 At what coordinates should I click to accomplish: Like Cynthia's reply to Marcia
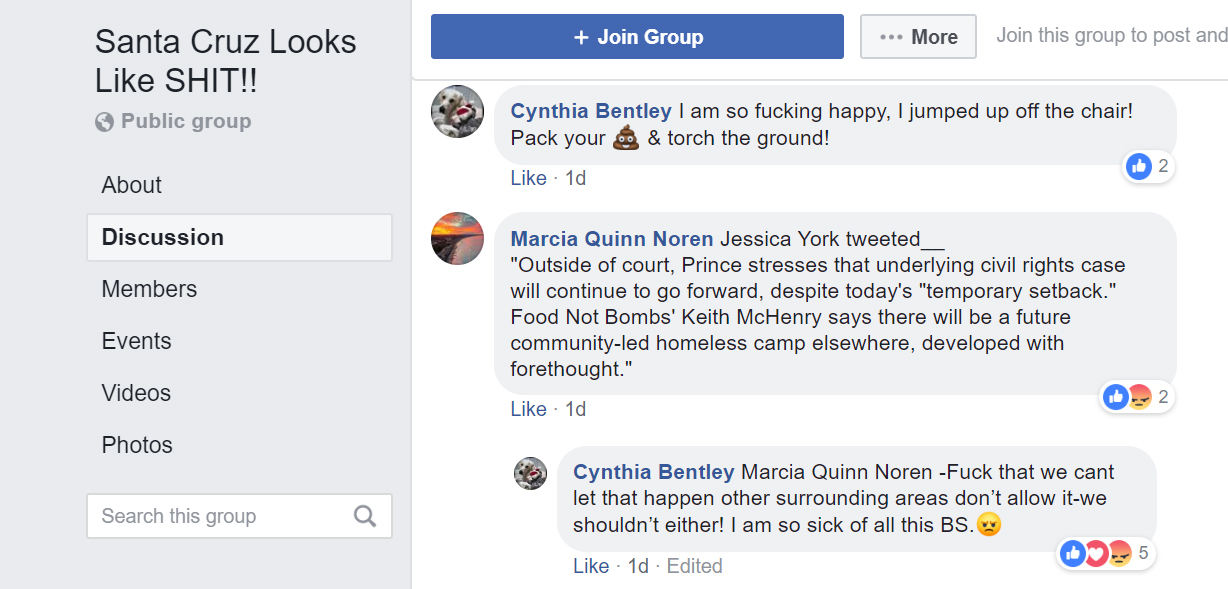pyautogui.click(x=591, y=566)
